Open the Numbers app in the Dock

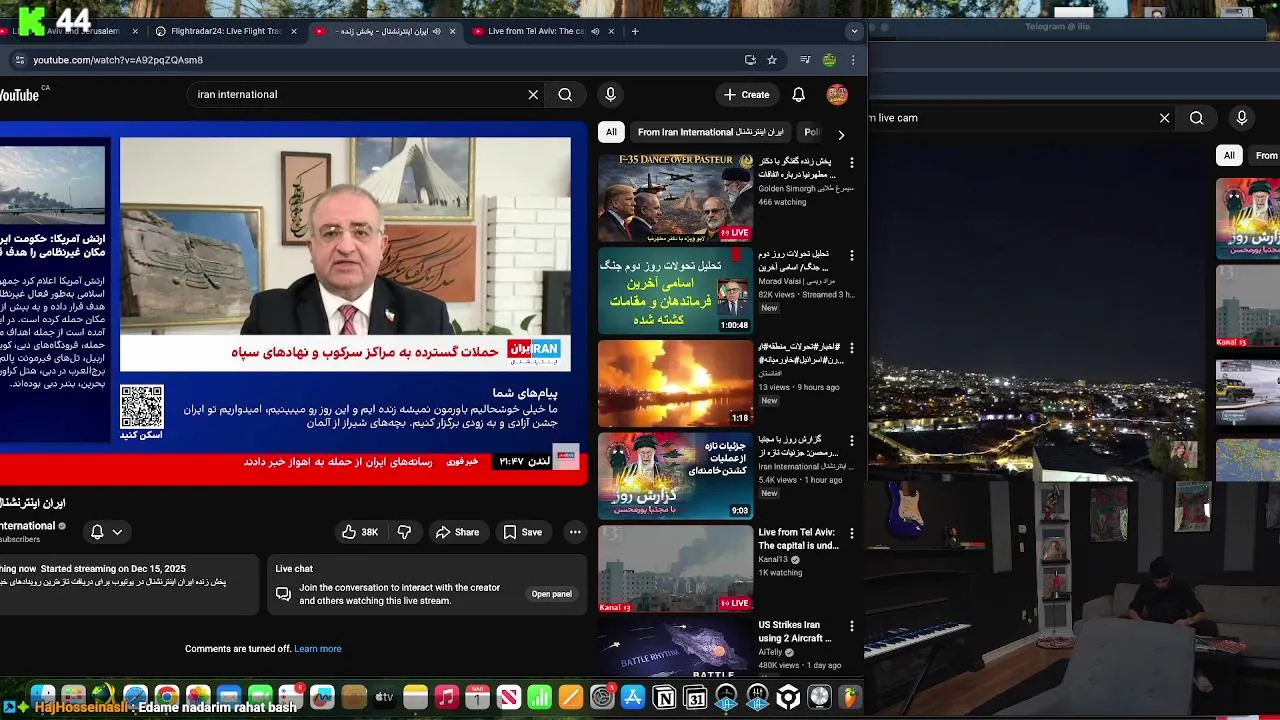(x=539, y=697)
